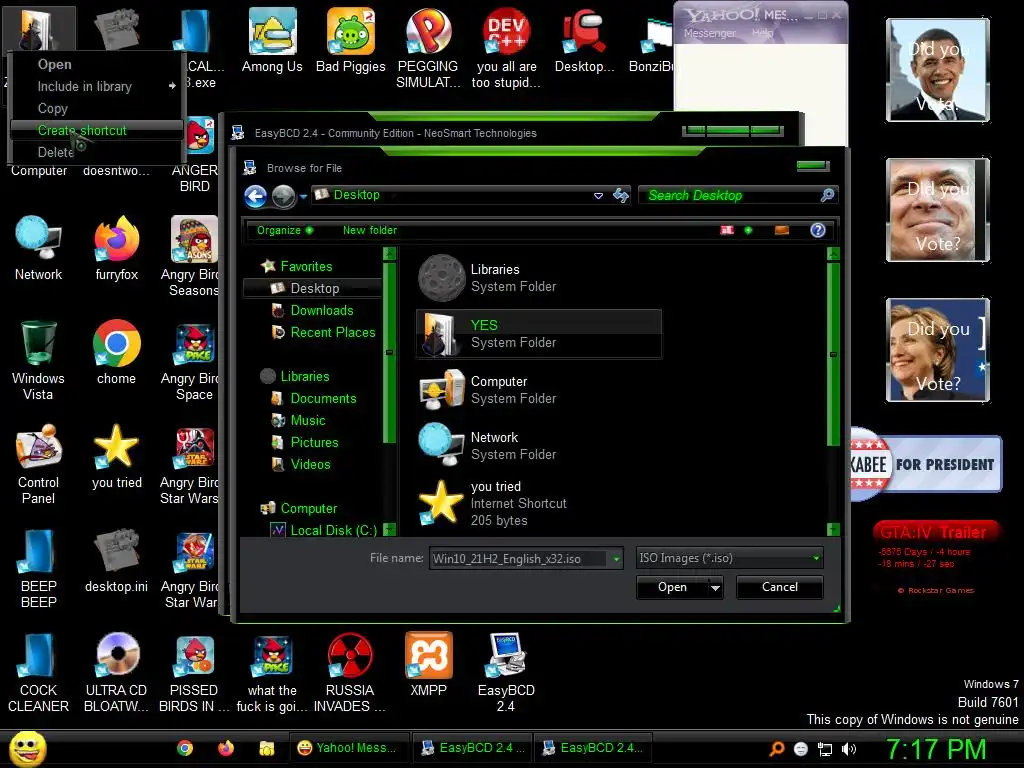Click the Cancel button

point(780,587)
